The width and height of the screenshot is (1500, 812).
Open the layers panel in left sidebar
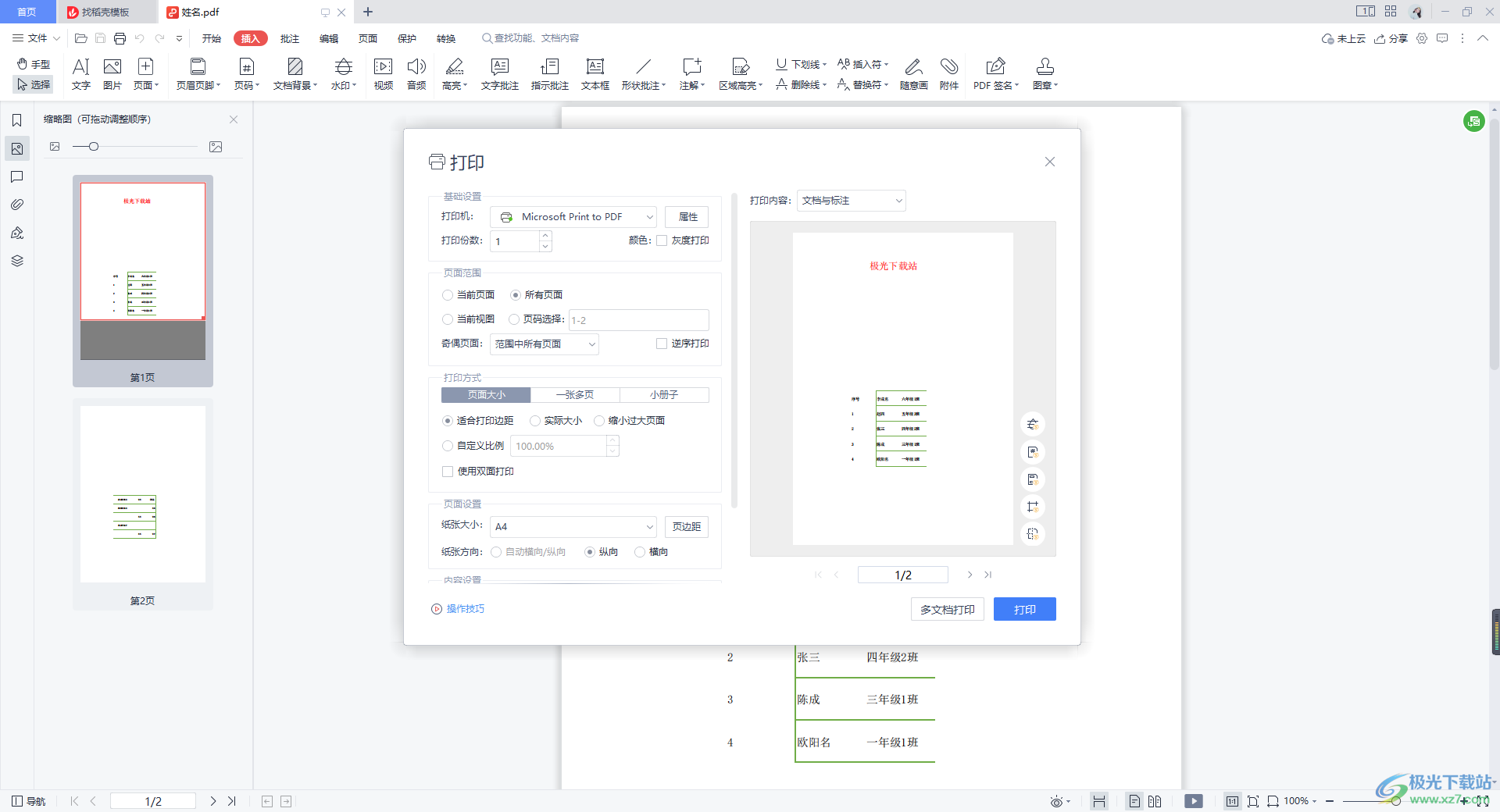coord(16,261)
